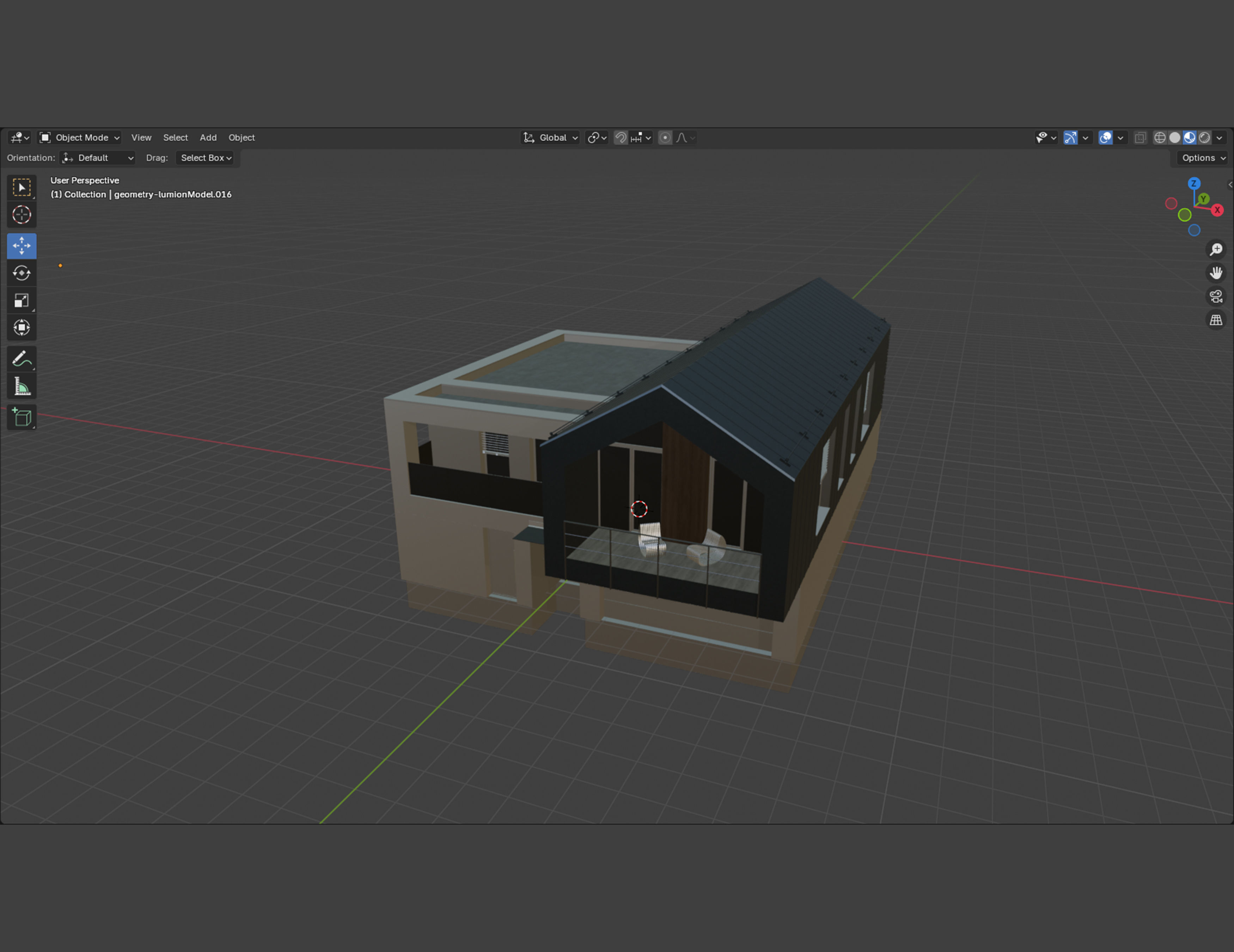Select the Measure ruler tool

pos(22,386)
